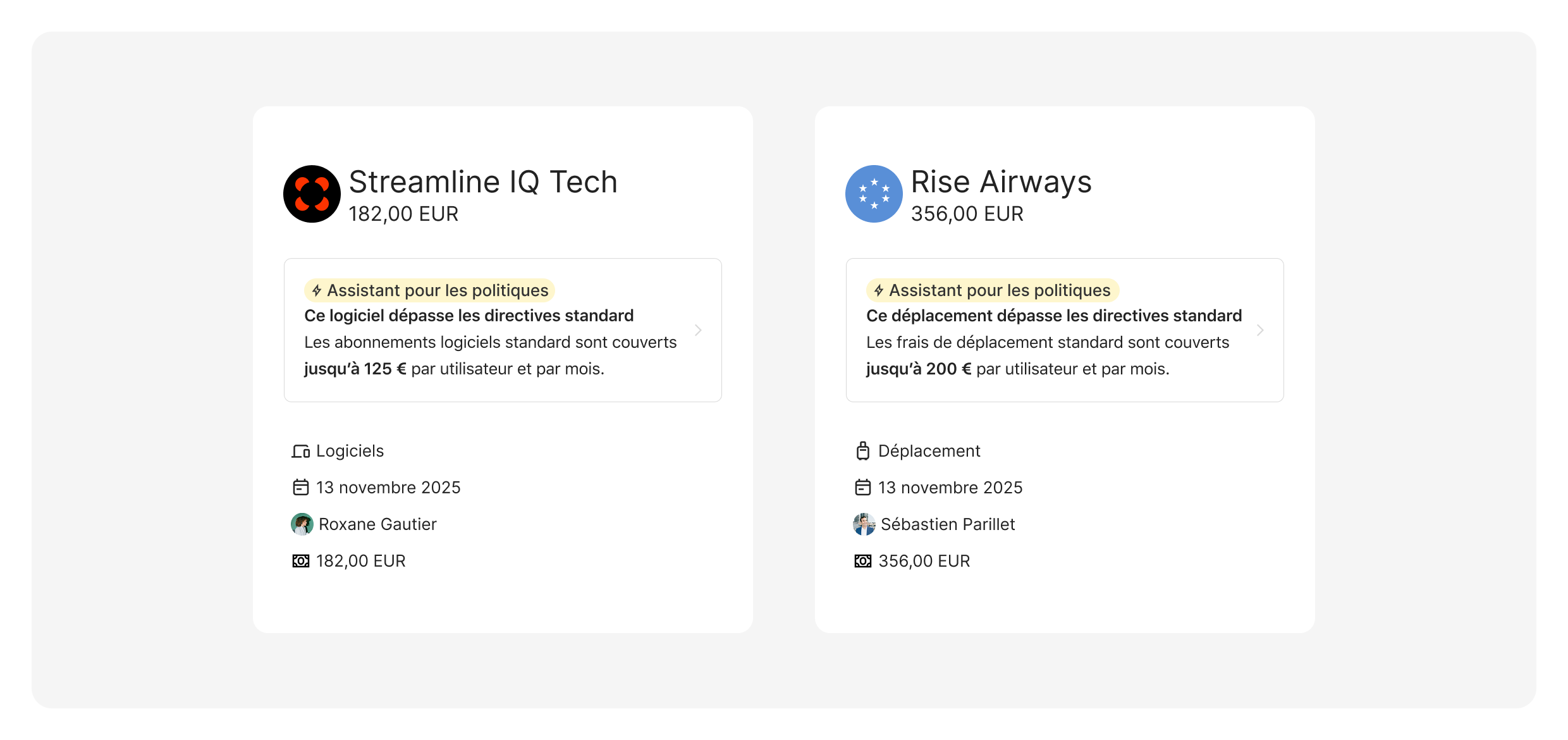Screen dimensions: 1568x740
Task: Select the Streamline IQ Tech title
Action: coord(483,182)
